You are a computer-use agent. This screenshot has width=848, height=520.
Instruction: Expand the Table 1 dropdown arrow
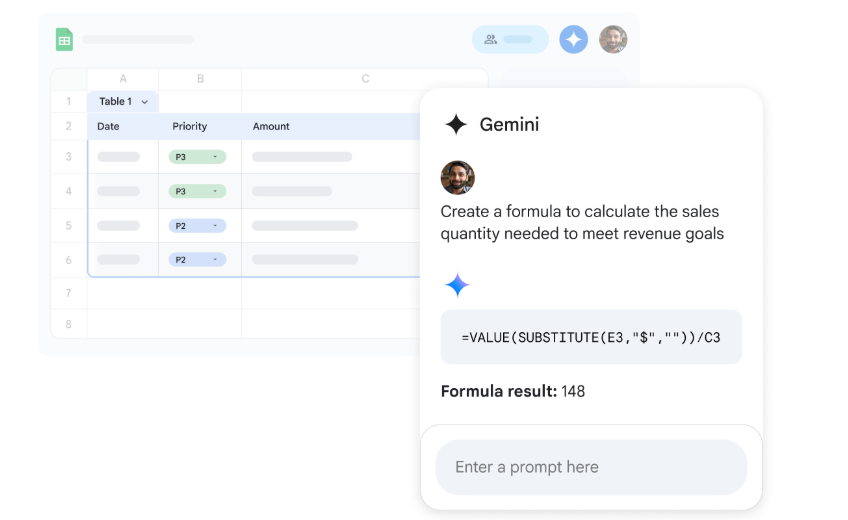[x=145, y=102]
